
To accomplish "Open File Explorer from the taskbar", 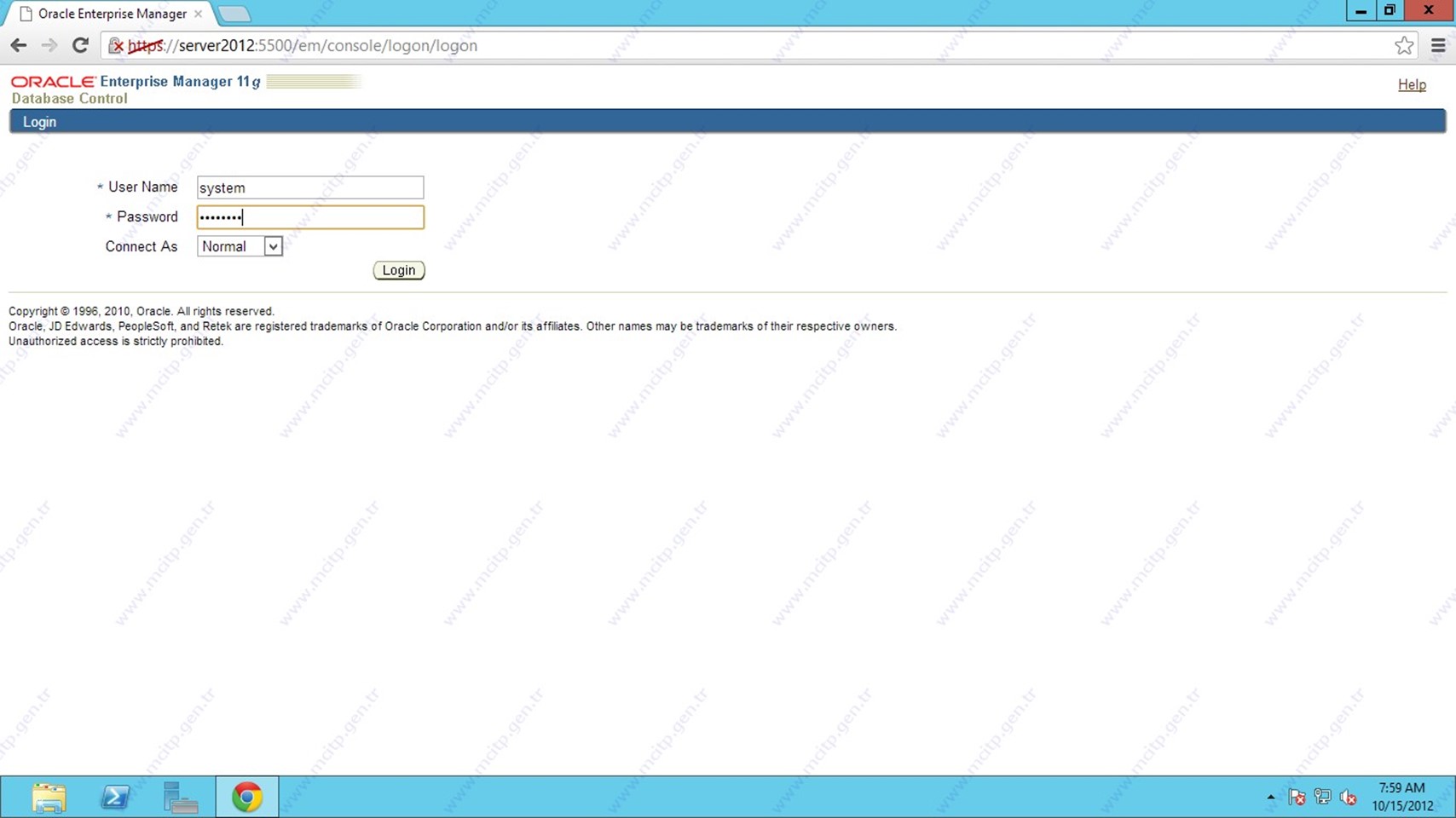I will 49,798.
